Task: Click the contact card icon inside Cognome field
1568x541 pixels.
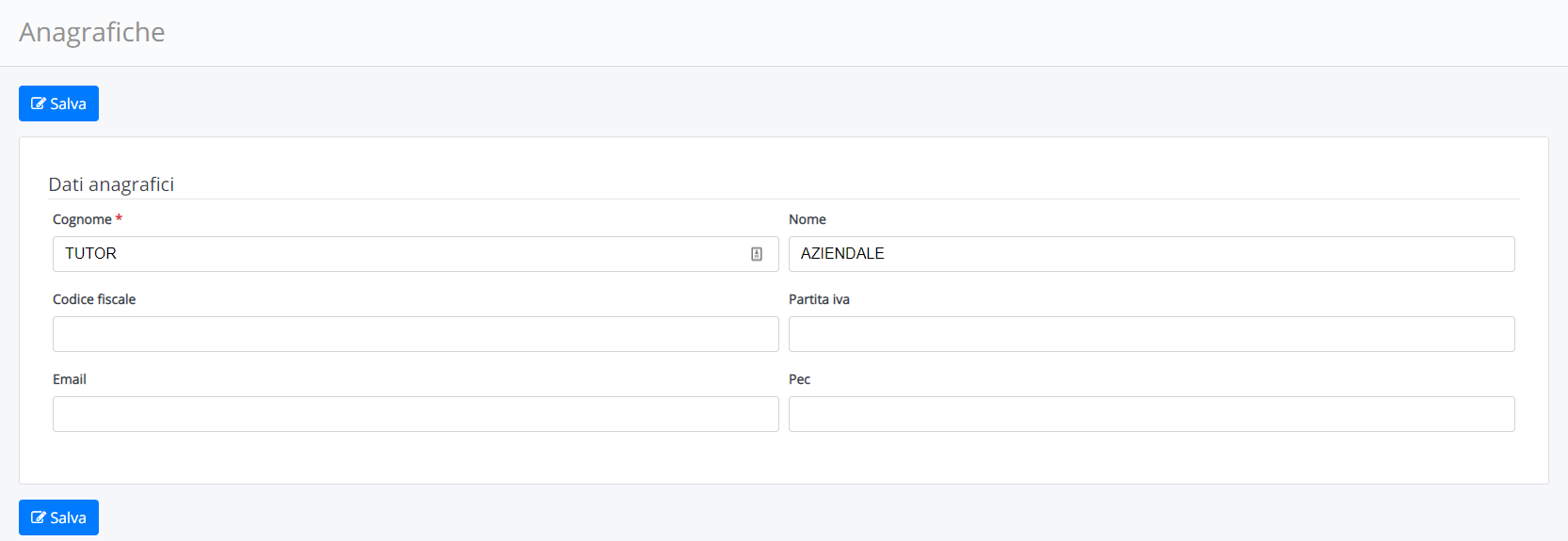Action: [757, 254]
